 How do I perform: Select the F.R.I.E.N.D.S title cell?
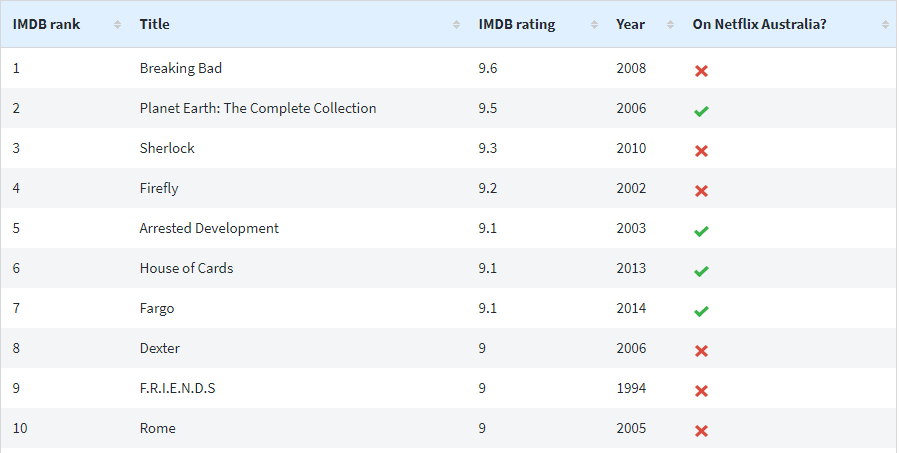(x=177, y=388)
